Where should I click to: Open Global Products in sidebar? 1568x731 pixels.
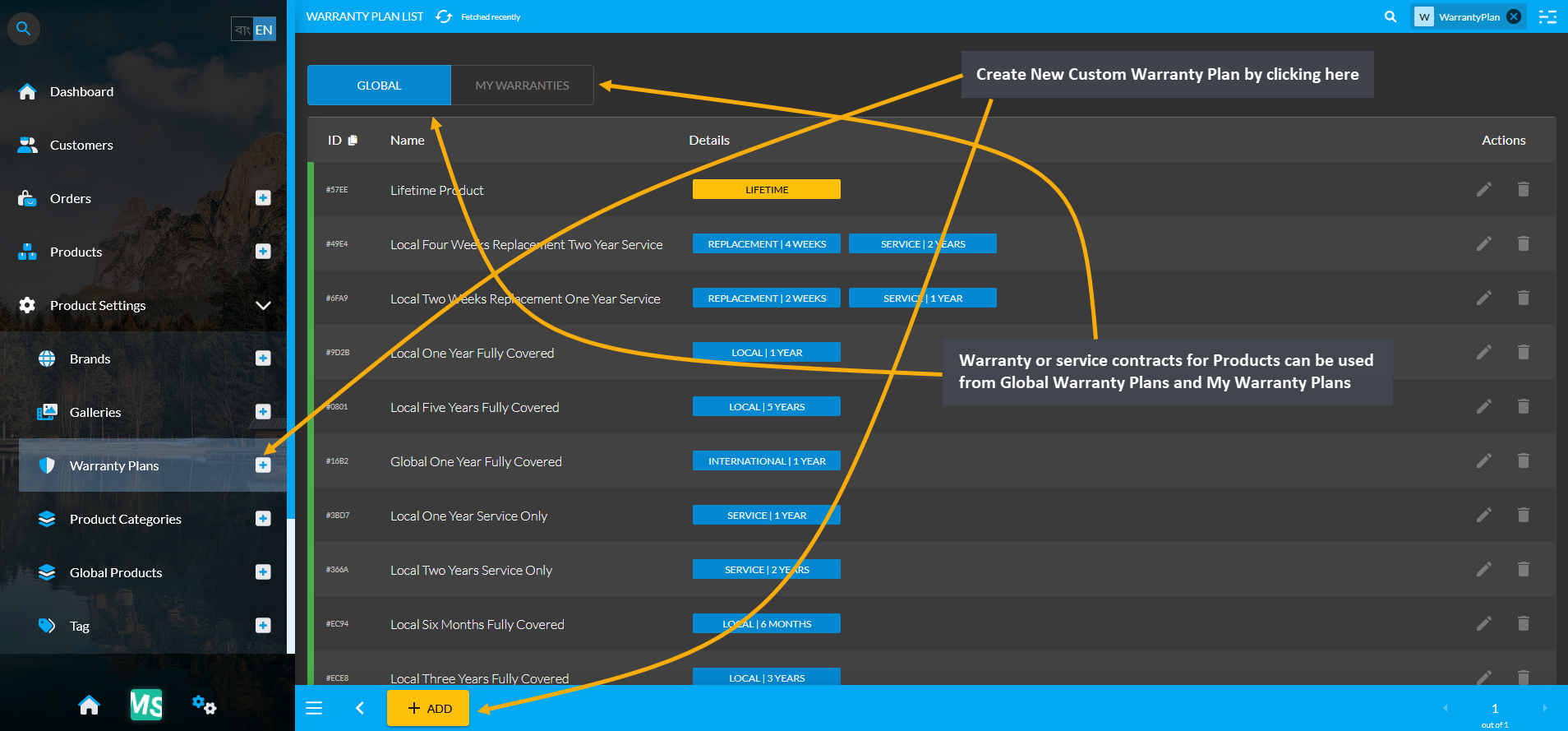coord(115,572)
